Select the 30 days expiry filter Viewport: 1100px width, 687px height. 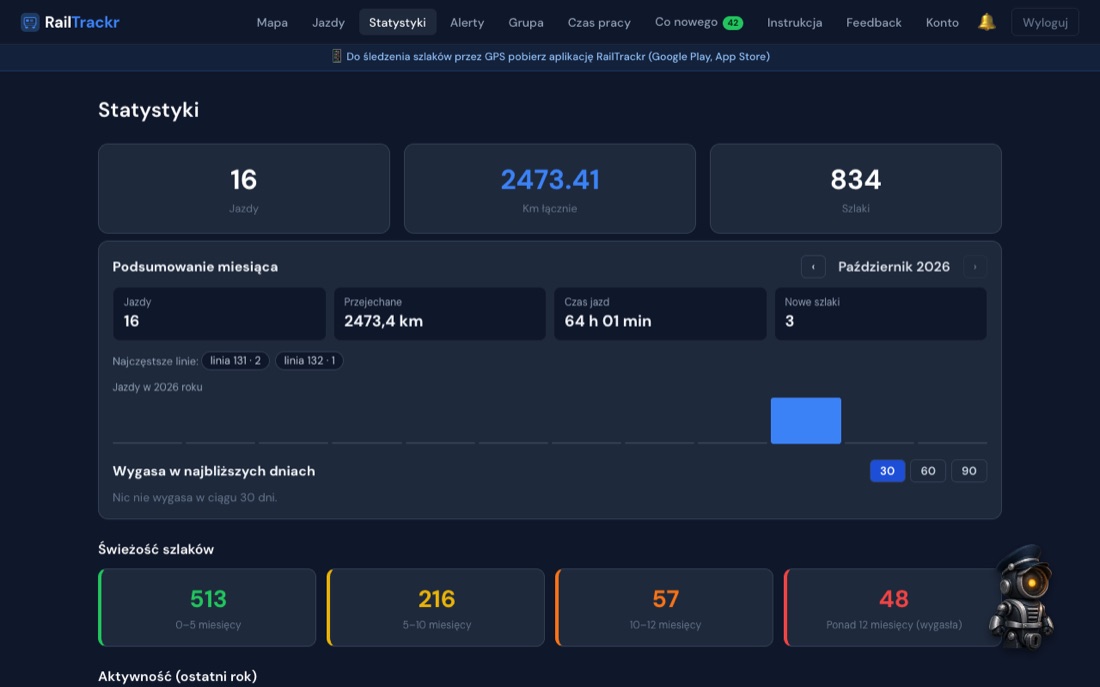(x=887, y=471)
